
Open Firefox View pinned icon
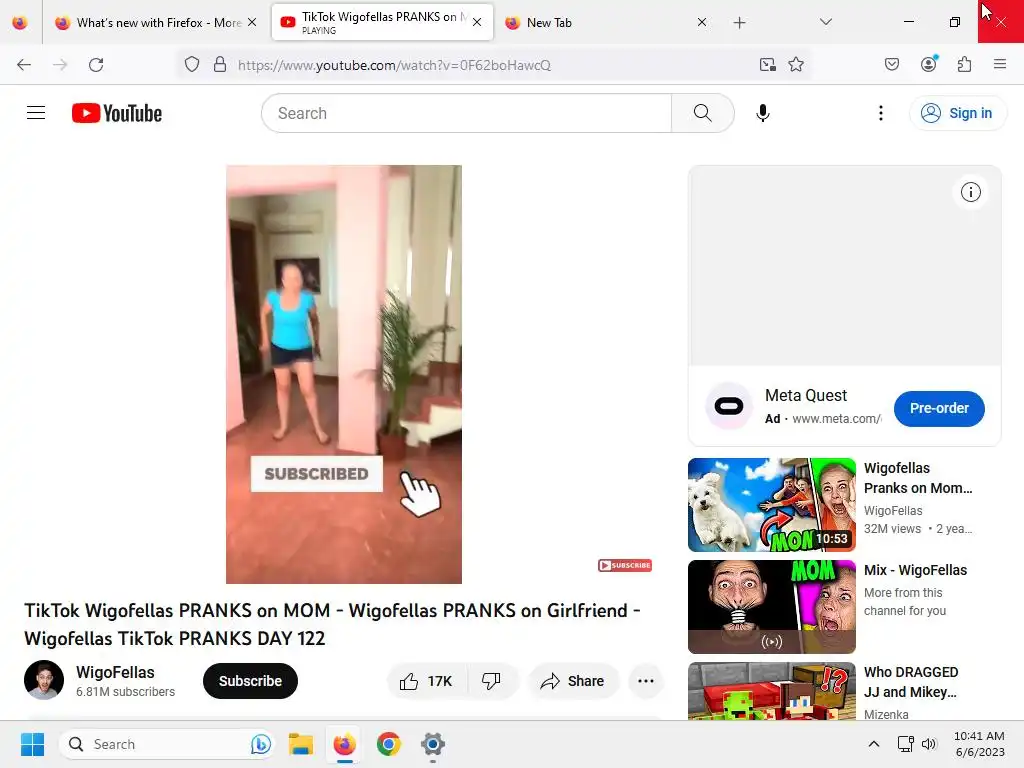(20, 23)
